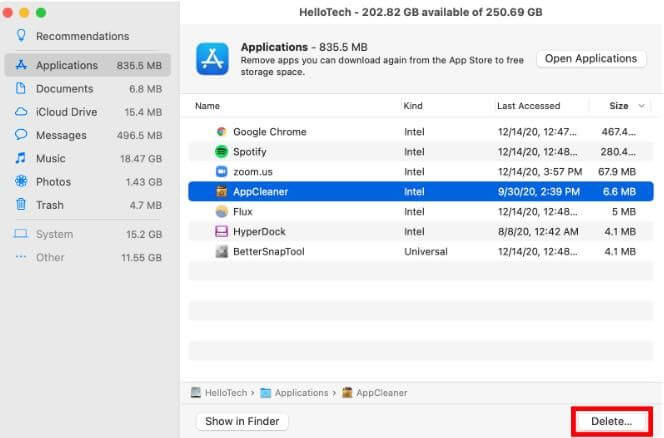The image size is (664, 438).
Task: Sort the list by Size column
Action: 618,106
